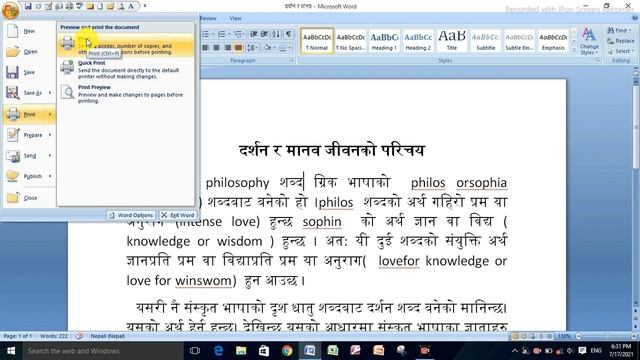Open the Paragraph dialog launcher
Image resolution: width=640 pixels, height=360 pixels.
click(x=291, y=60)
